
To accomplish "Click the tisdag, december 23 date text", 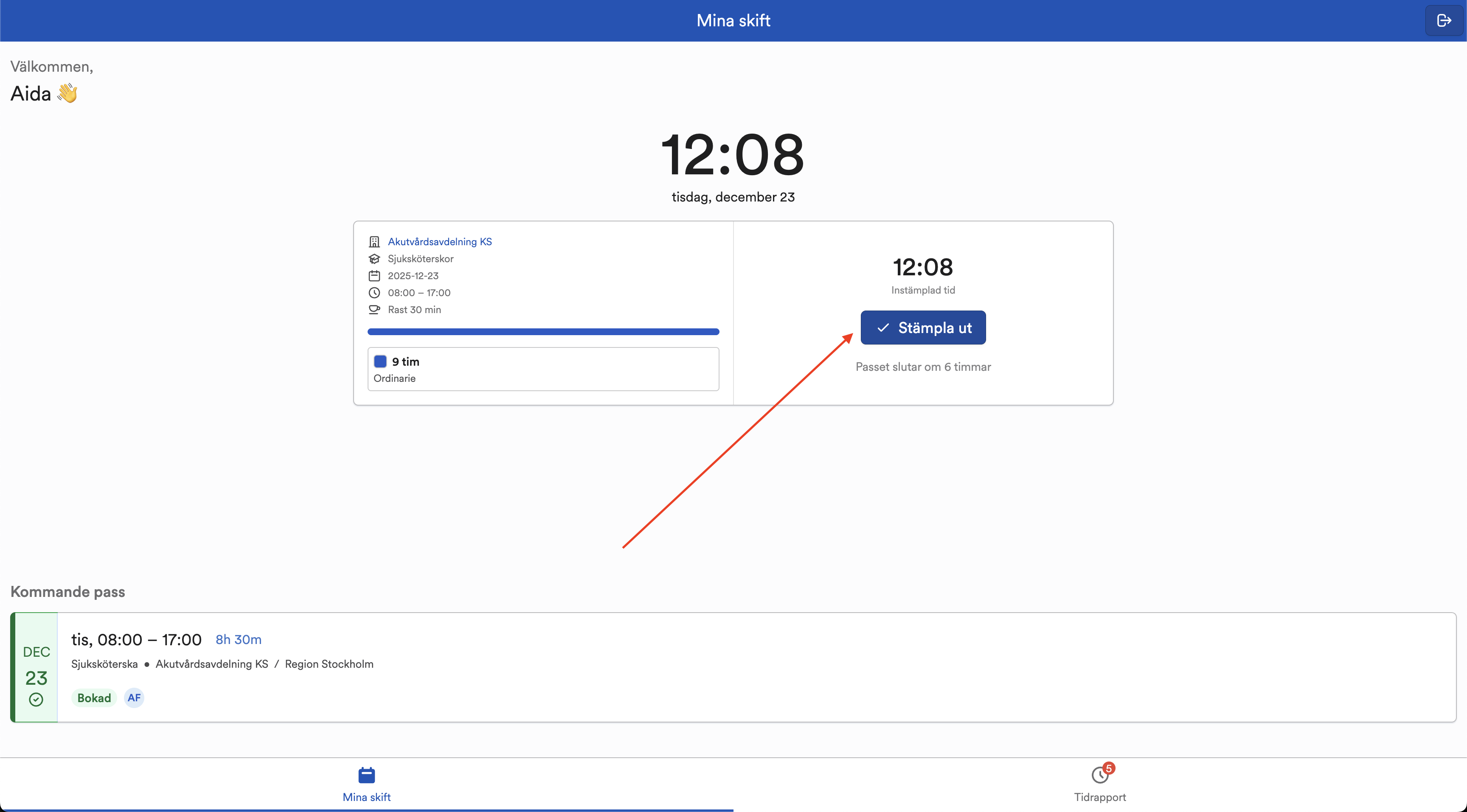I will point(733,197).
